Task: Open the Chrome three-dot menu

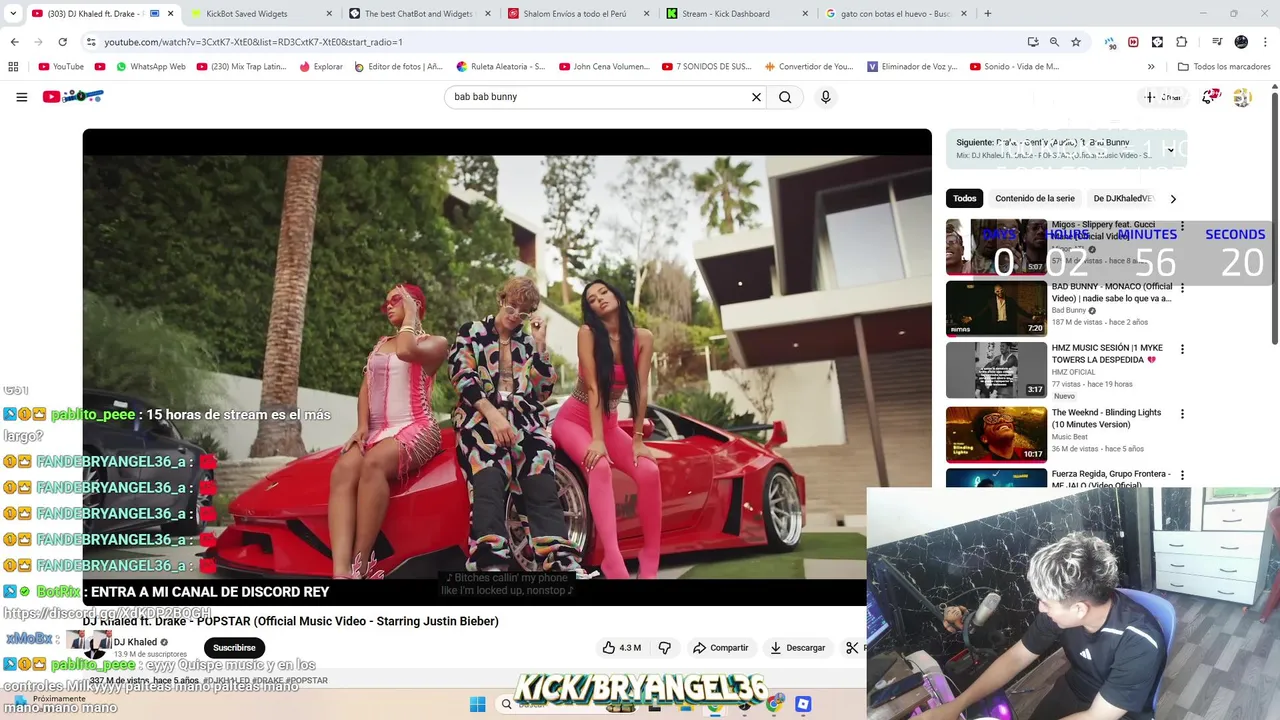Action: (1265, 42)
